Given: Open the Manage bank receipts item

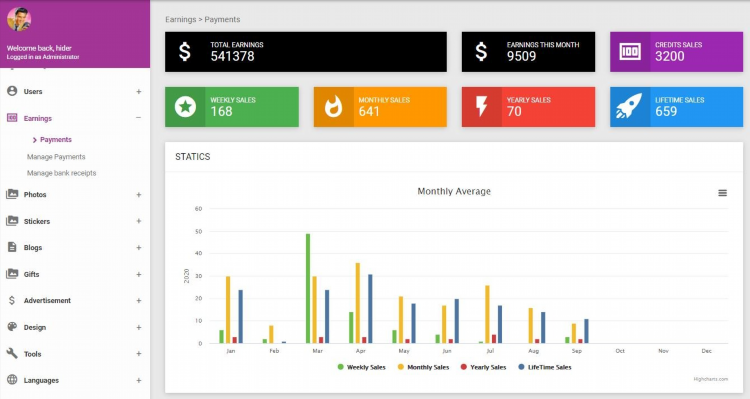Looking at the screenshot, I should click(61, 173).
